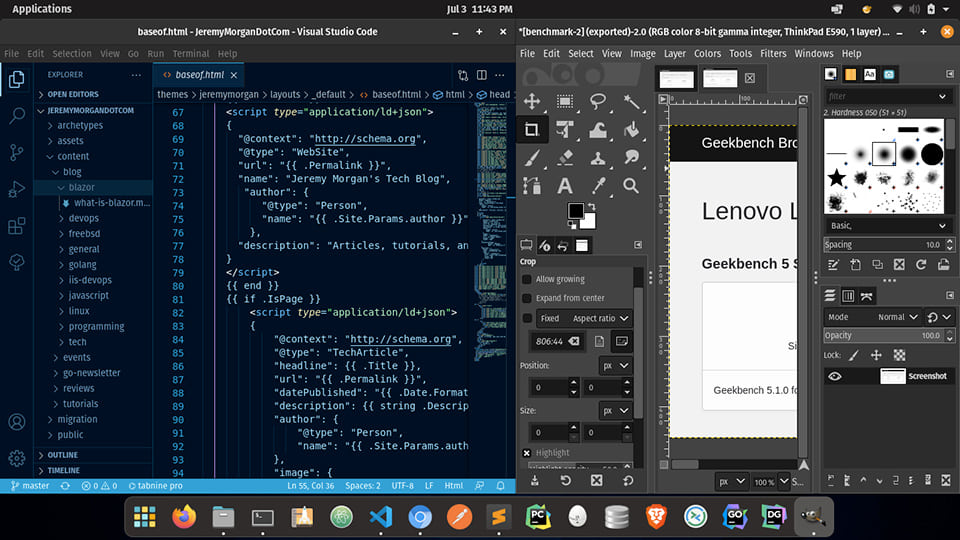Image resolution: width=960 pixels, height=540 pixels.
Task: Select the Color Picker tool
Action: point(598,186)
